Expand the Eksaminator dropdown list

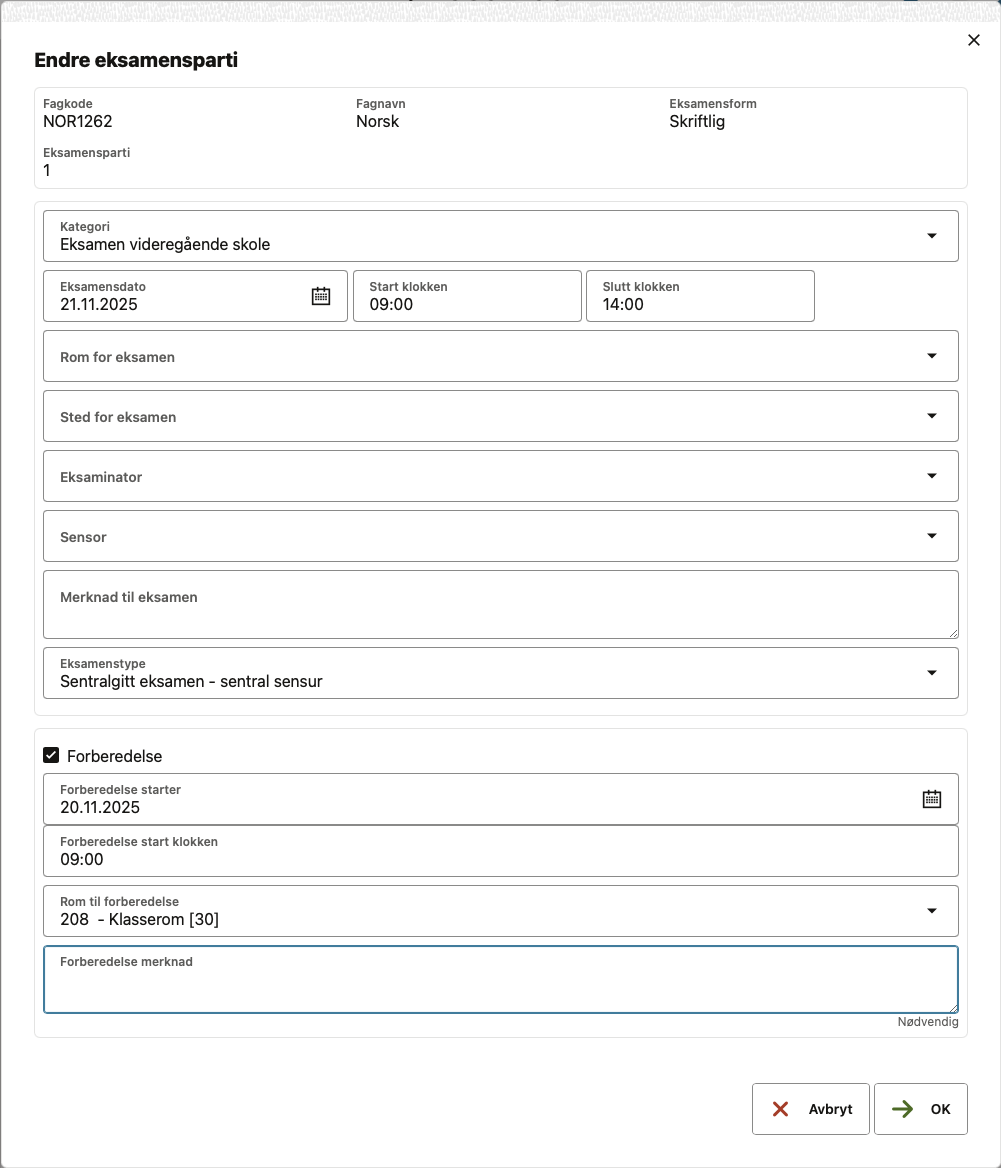(x=931, y=476)
